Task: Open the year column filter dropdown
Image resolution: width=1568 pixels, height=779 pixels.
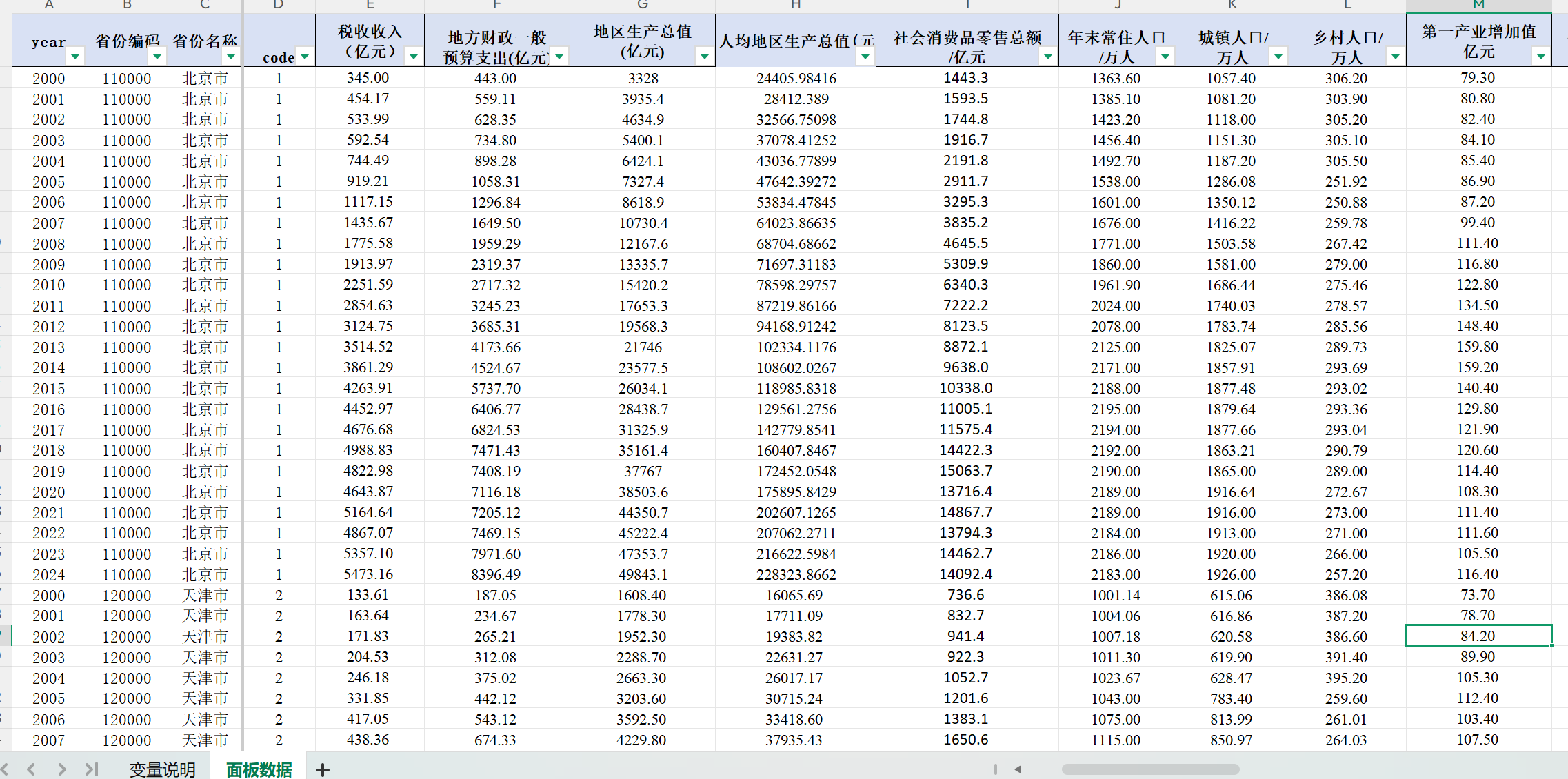Action: pyautogui.click(x=74, y=57)
